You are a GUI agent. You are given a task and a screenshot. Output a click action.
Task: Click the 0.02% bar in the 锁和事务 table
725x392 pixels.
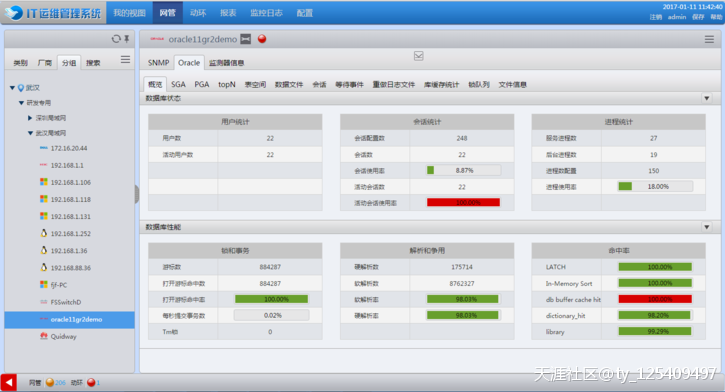(x=272, y=315)
